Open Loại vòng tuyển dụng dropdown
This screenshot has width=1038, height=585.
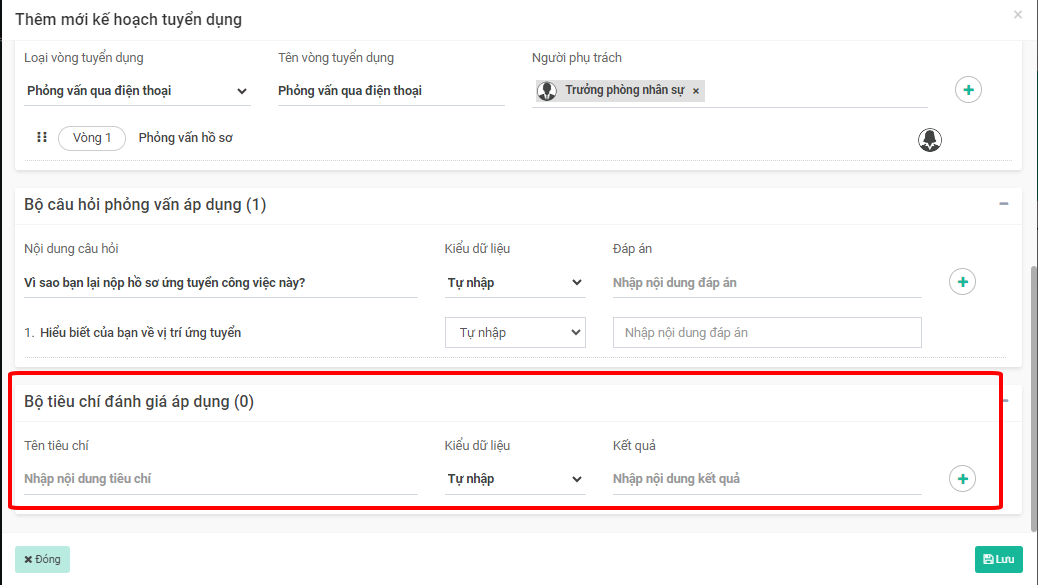click(137, 91)
